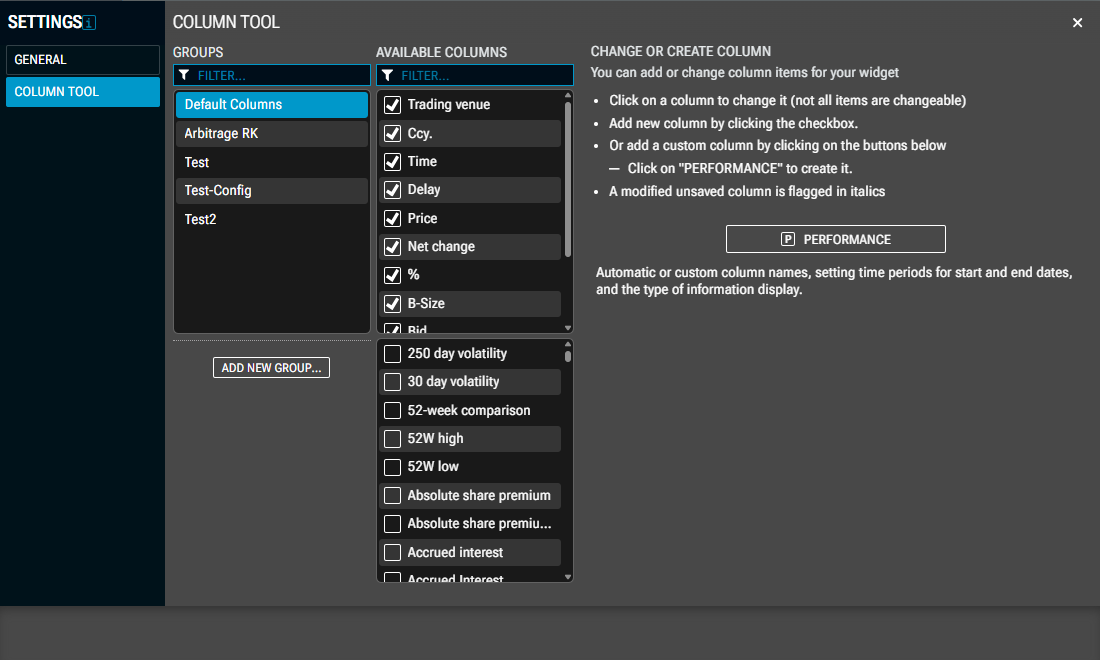Enable the 52W low checkbox
Screen dimensions: 1100x660
click(x=392, y=467)
